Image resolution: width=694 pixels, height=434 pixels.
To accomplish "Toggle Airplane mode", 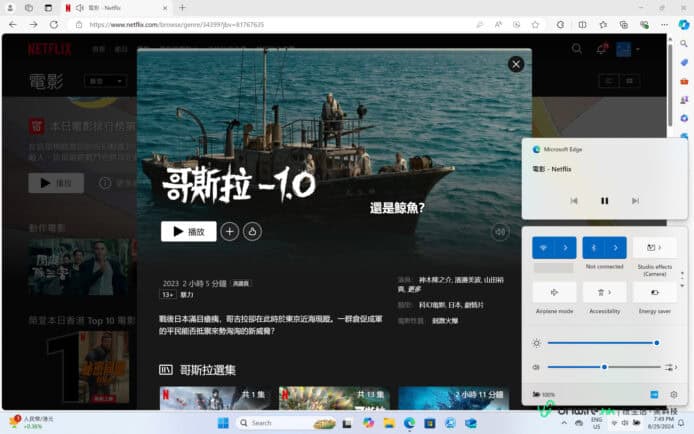I will coord(554,292).
